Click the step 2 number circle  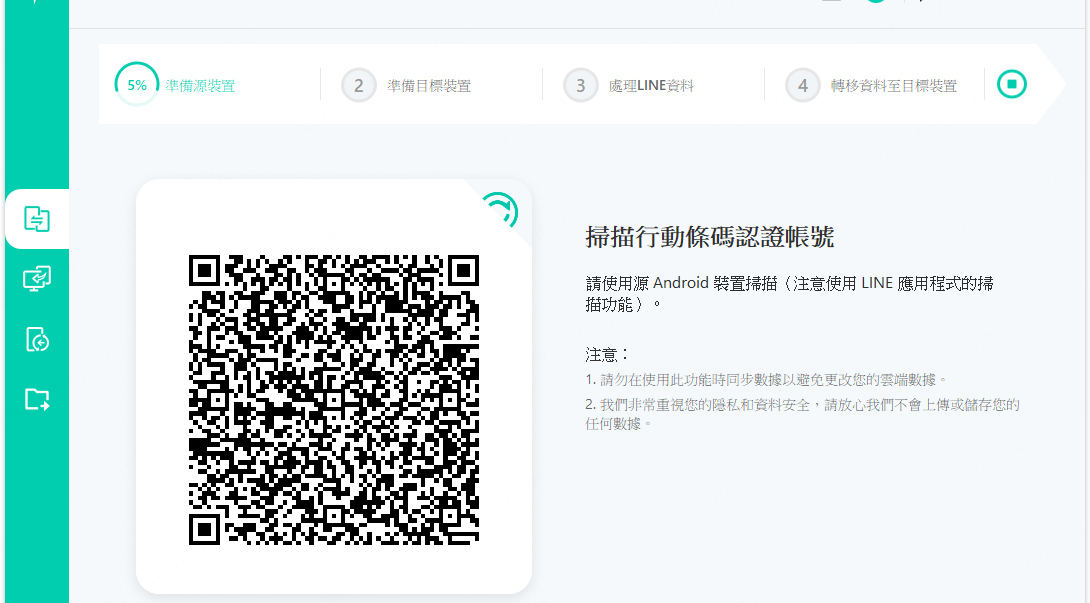359,86
